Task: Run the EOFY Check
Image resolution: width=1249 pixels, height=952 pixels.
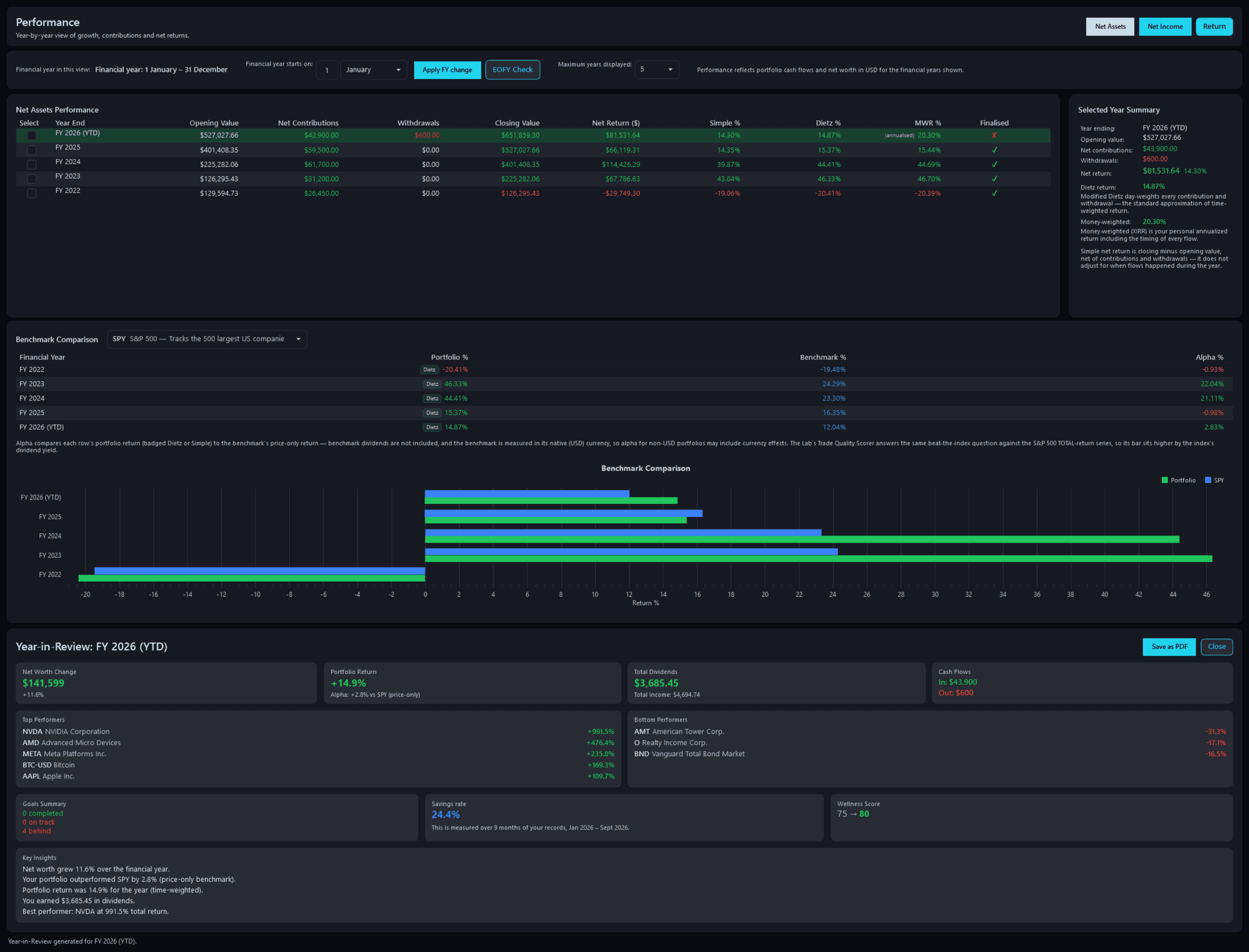Action: 512,70
